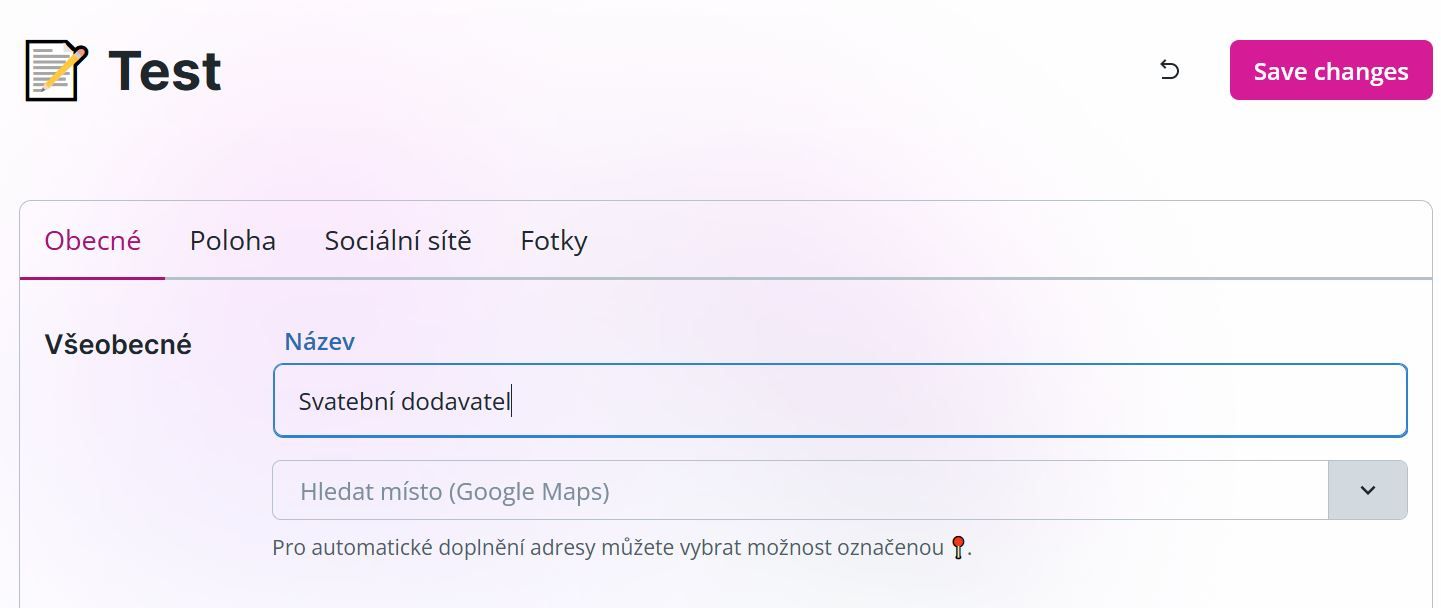Viewport: 1441px width, 608px height.
Task: Click the notepad and pencil icon
Action: 56,71
